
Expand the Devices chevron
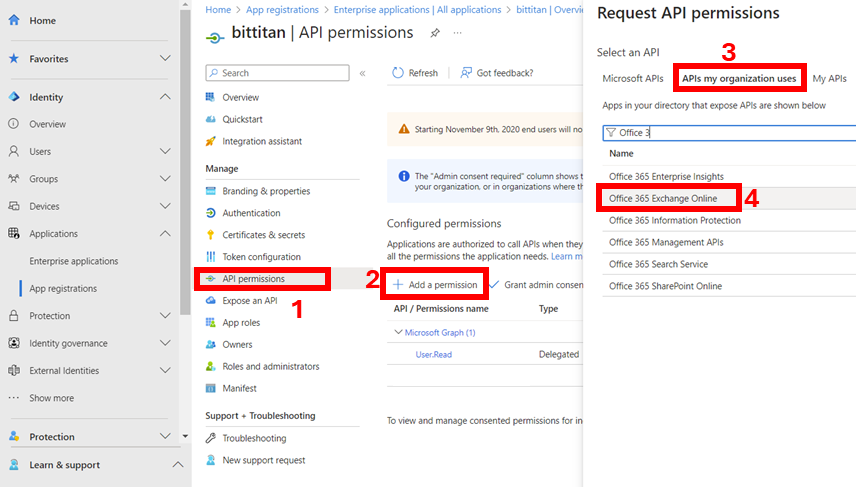(x=165, y=206)
